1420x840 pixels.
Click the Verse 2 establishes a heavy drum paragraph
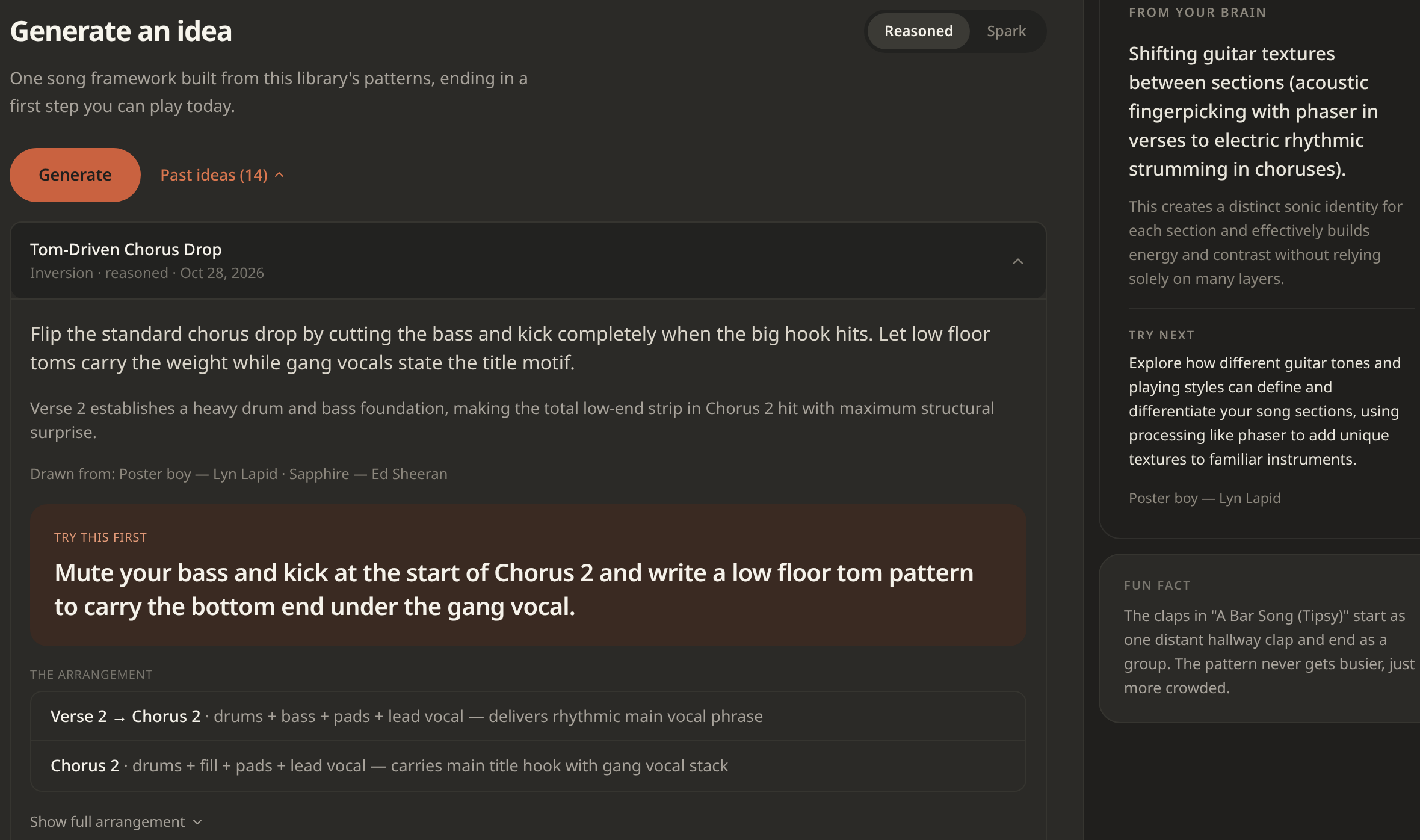click(512, 420)
